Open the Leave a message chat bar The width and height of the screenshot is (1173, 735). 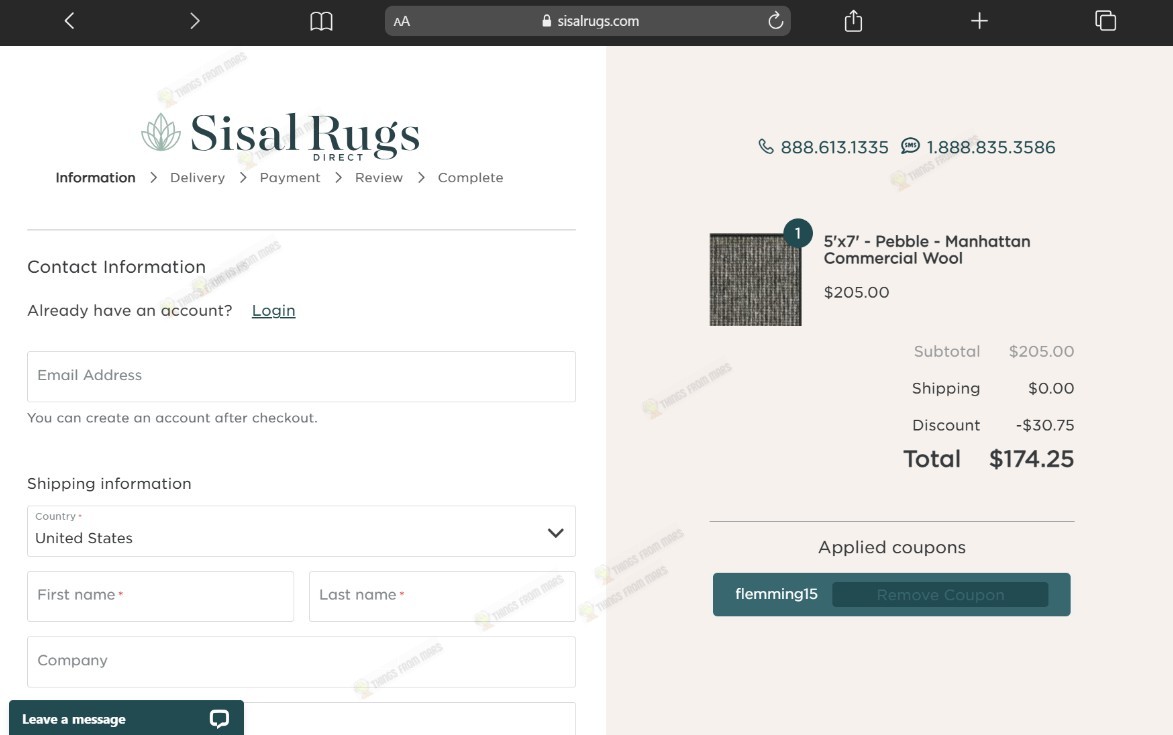coord(126,718)
